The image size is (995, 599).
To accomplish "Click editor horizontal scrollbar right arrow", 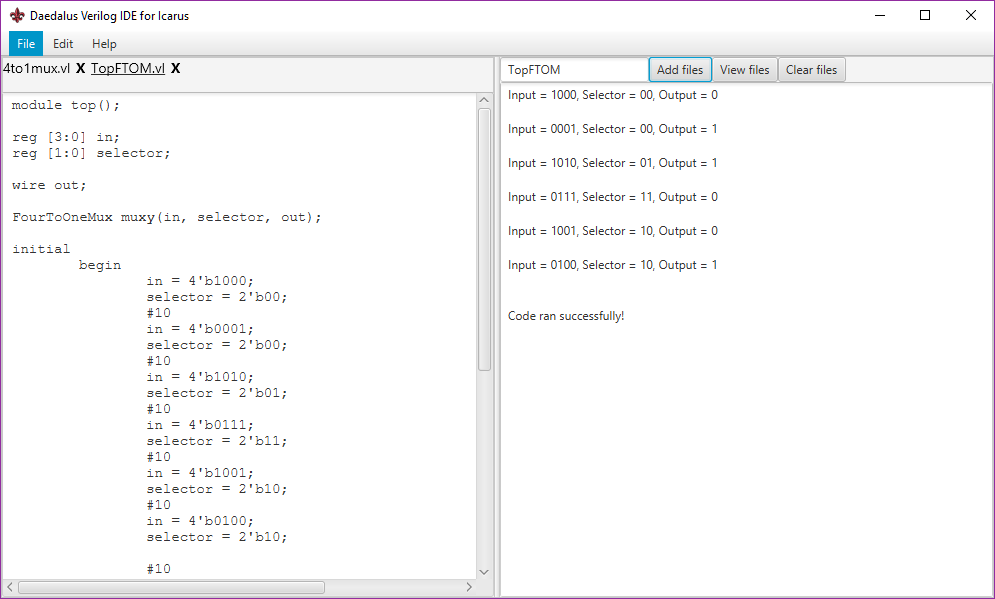I will point(469,588).
